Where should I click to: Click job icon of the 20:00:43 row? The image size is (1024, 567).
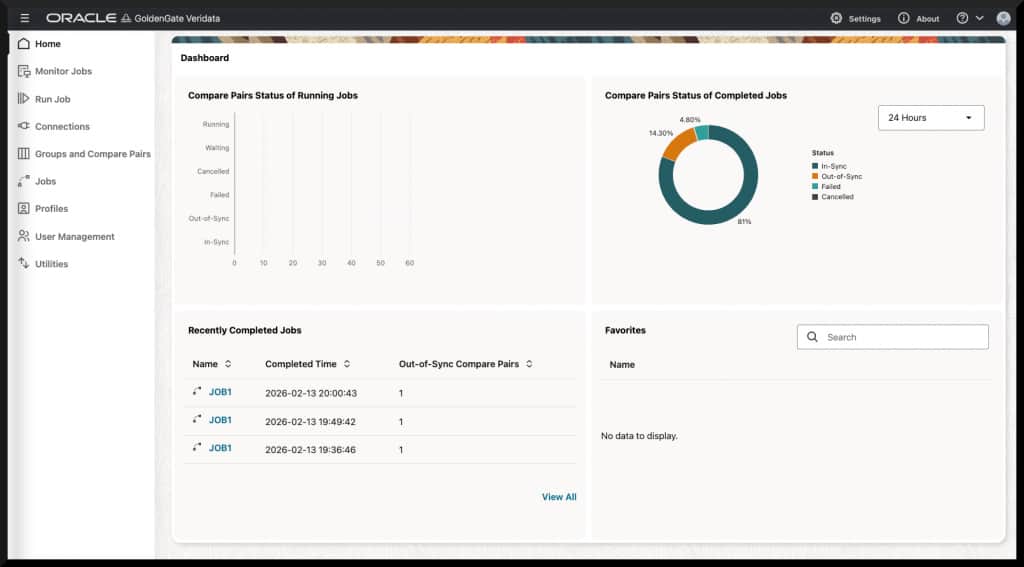[x=197, y=391]
